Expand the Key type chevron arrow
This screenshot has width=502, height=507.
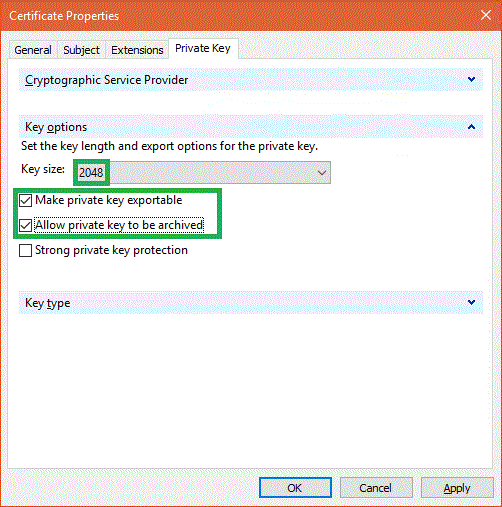[471, 302]
